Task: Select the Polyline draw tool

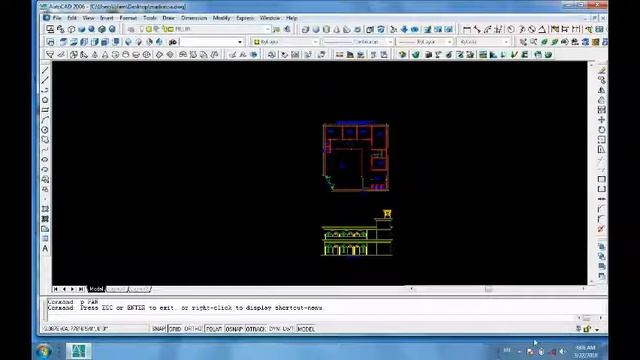Action: (x=45, y=90)
